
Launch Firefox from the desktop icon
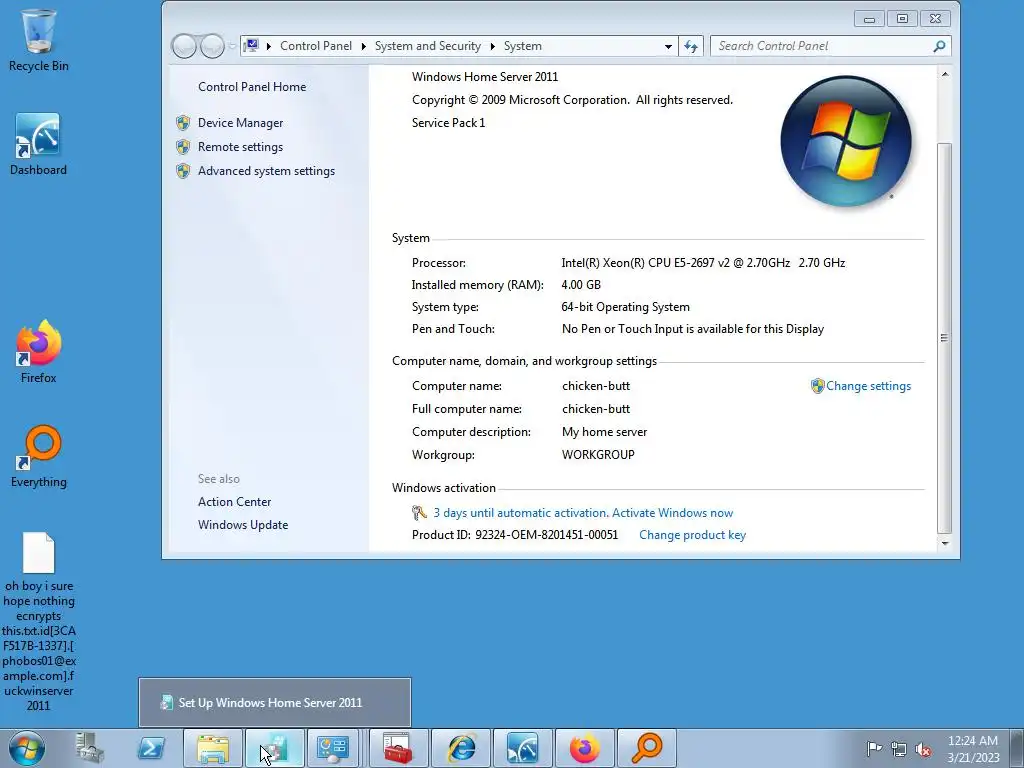[x=39, y=352]
